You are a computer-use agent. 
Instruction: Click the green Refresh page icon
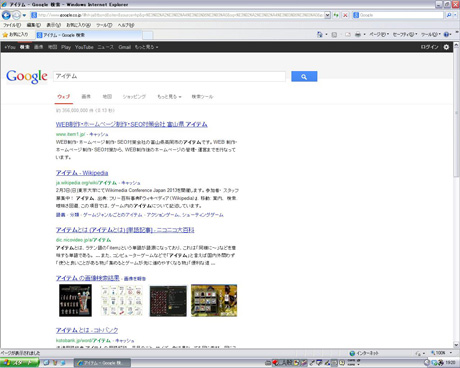point(336,15)
